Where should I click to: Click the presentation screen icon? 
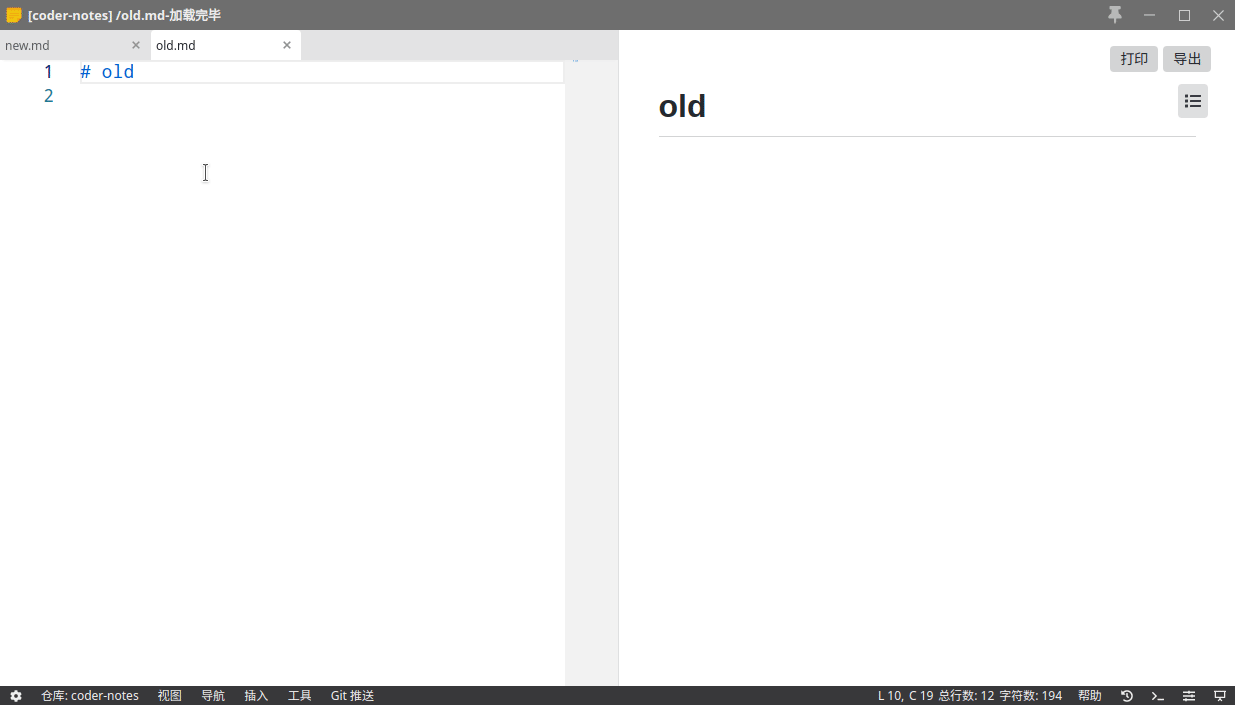pos(1220,696)
